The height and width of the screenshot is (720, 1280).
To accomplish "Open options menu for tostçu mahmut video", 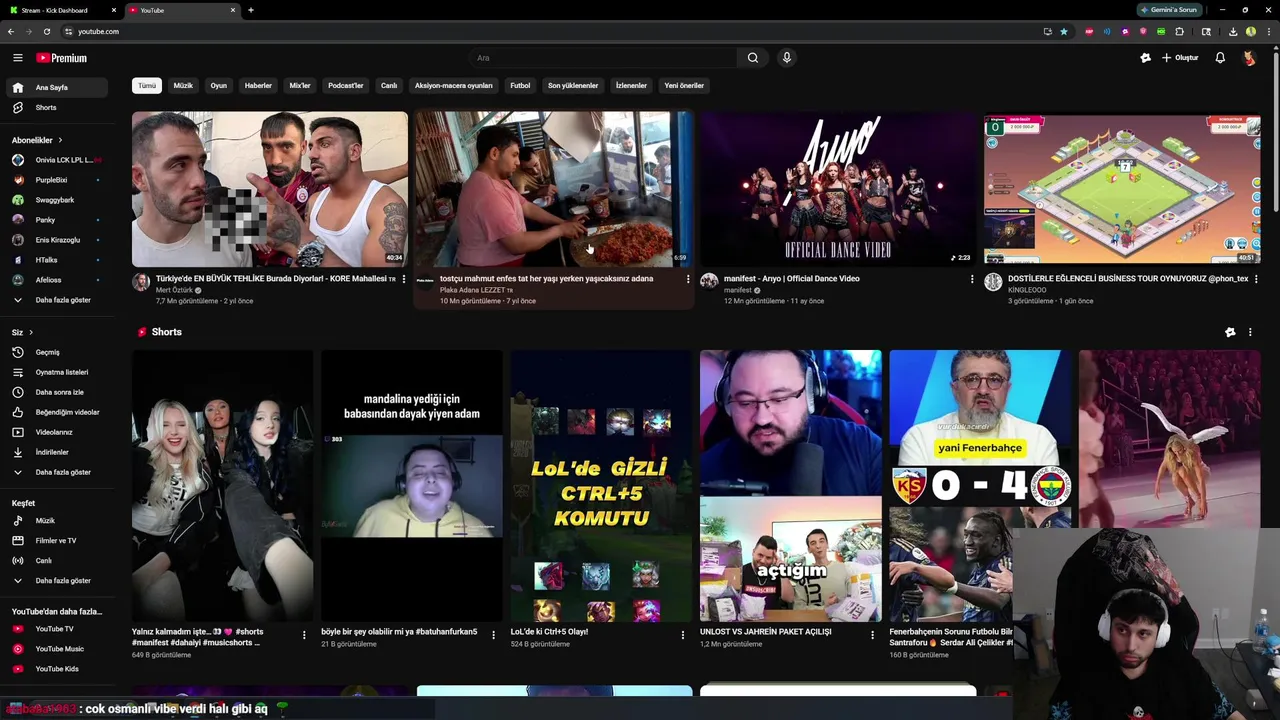I will click(688, 279).
